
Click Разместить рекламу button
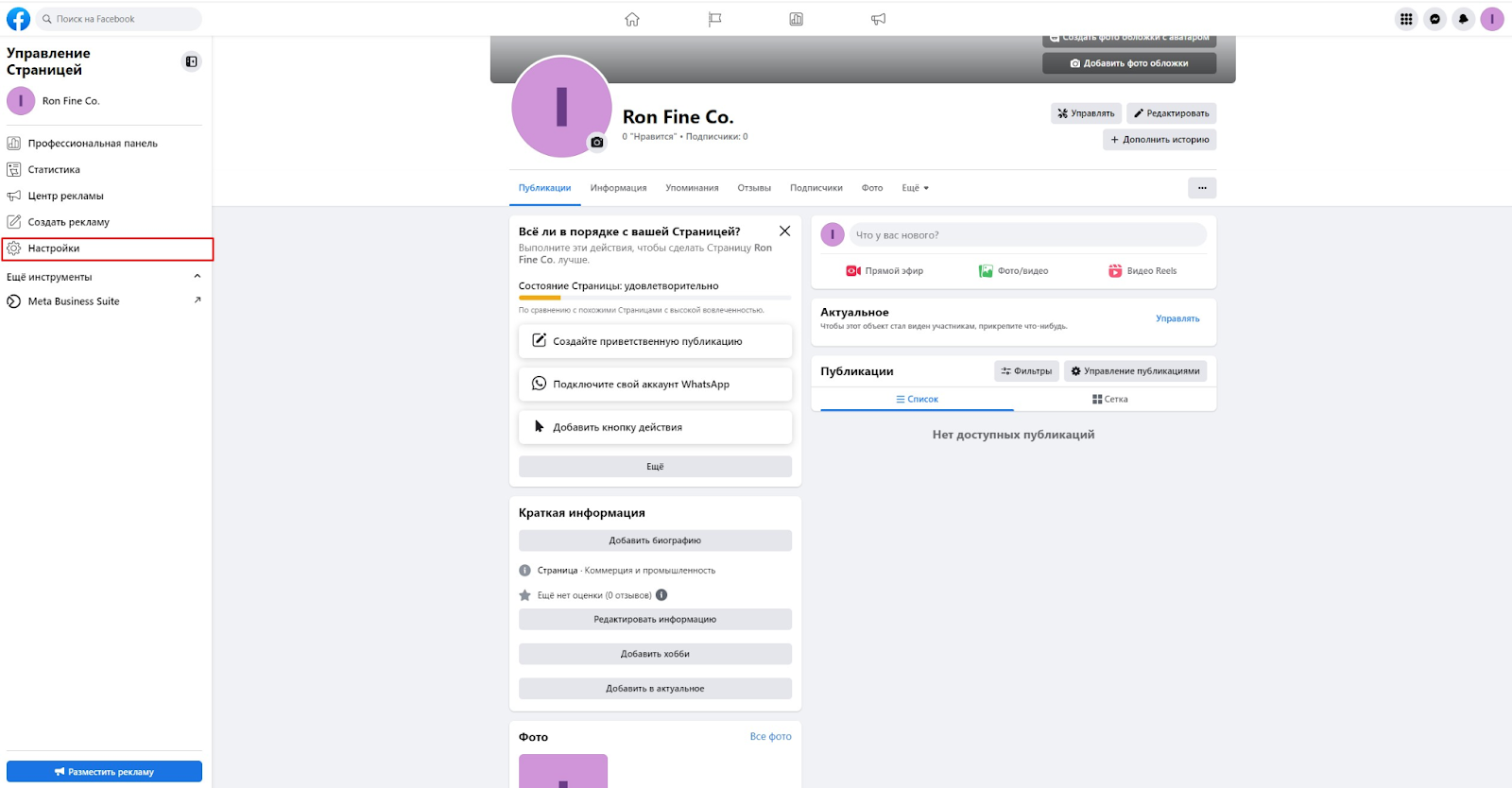tap(104, 772)
